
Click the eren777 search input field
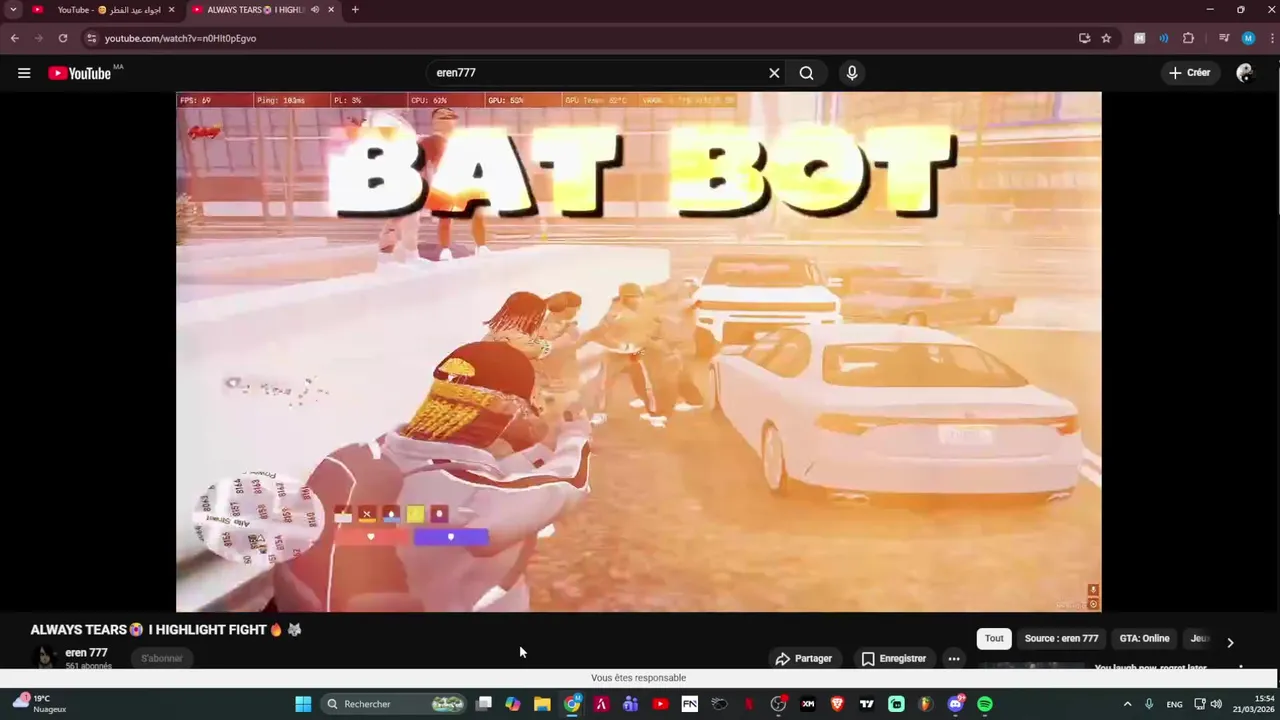[x=597, y=73]
